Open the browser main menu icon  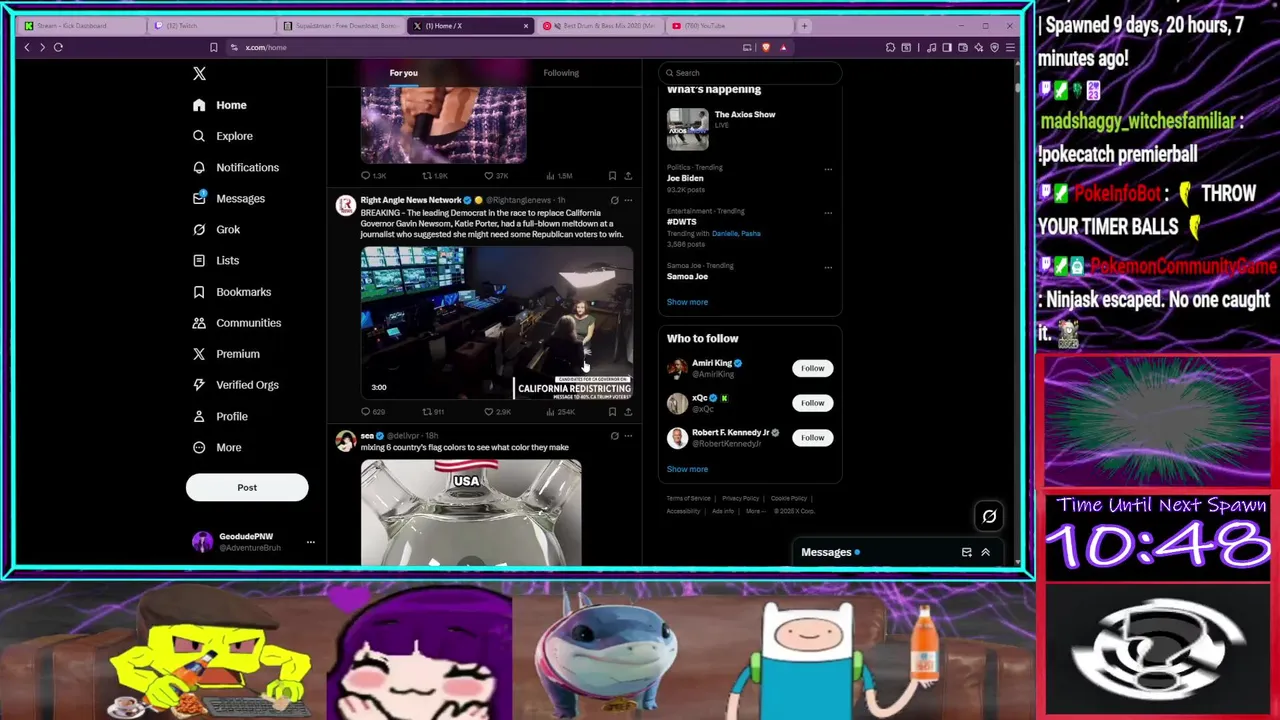click(x=1010, y=47)
